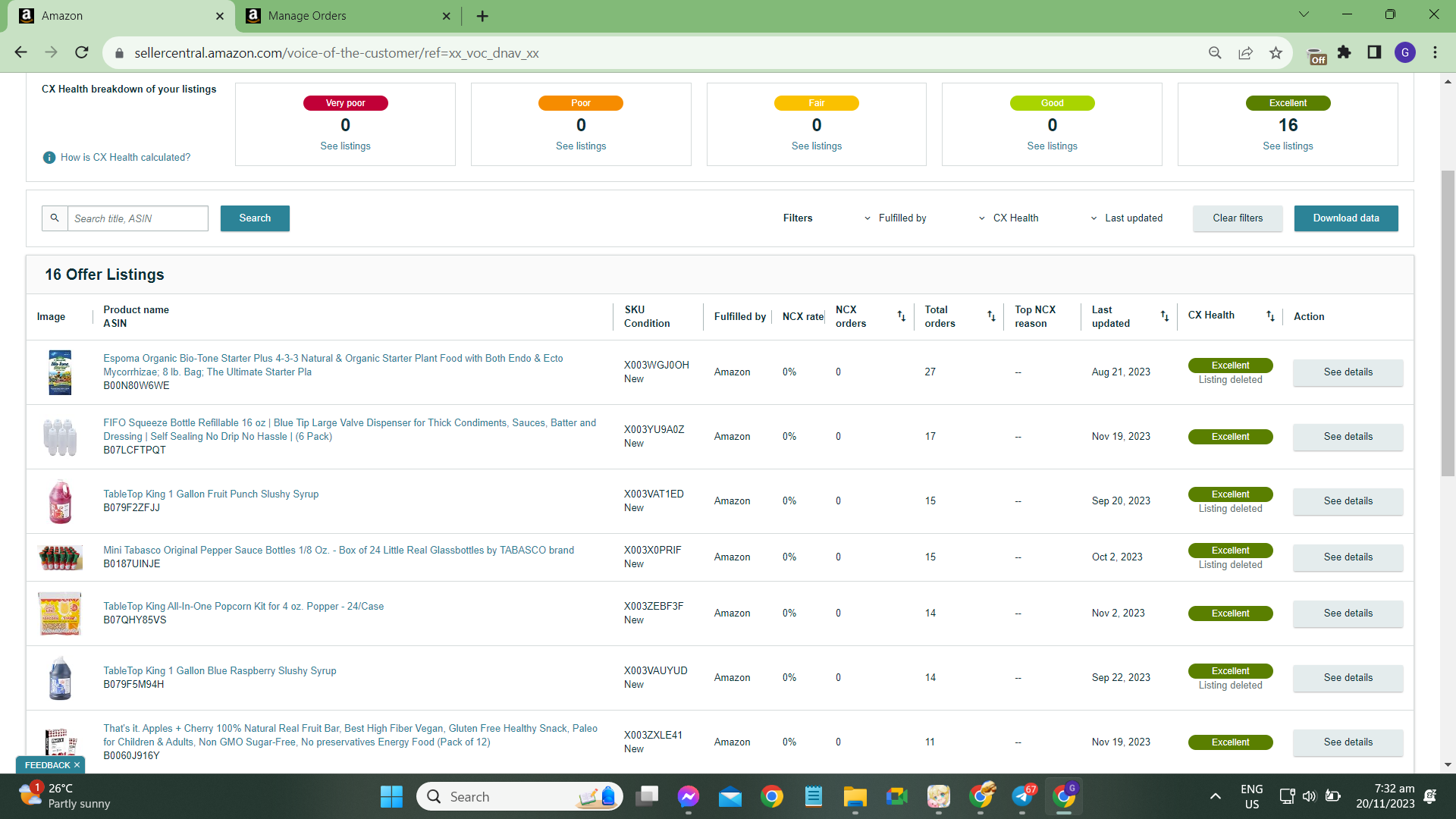
Task: Open See listings under Very poor
Action: (345, 146)
